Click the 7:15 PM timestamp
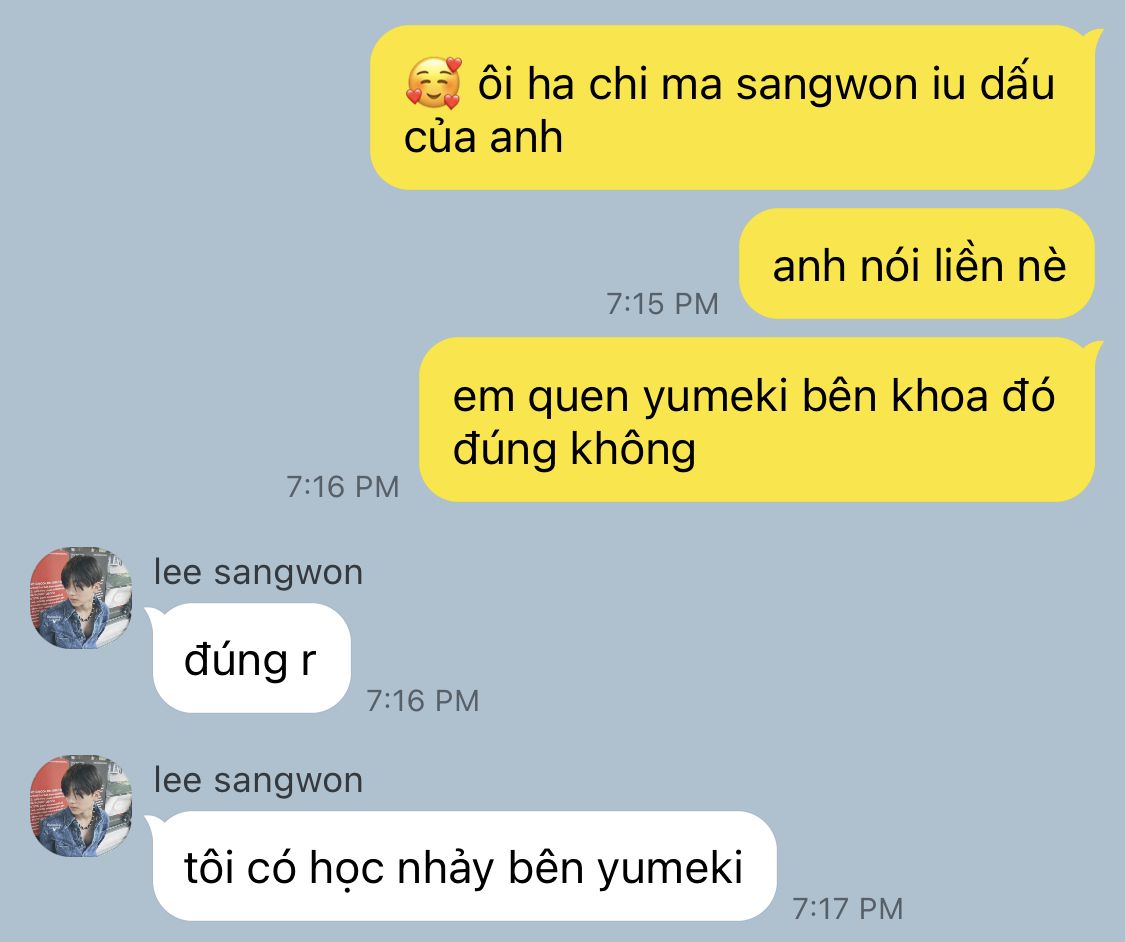This screenshot has width=1125, height=942. pos(662,303)
